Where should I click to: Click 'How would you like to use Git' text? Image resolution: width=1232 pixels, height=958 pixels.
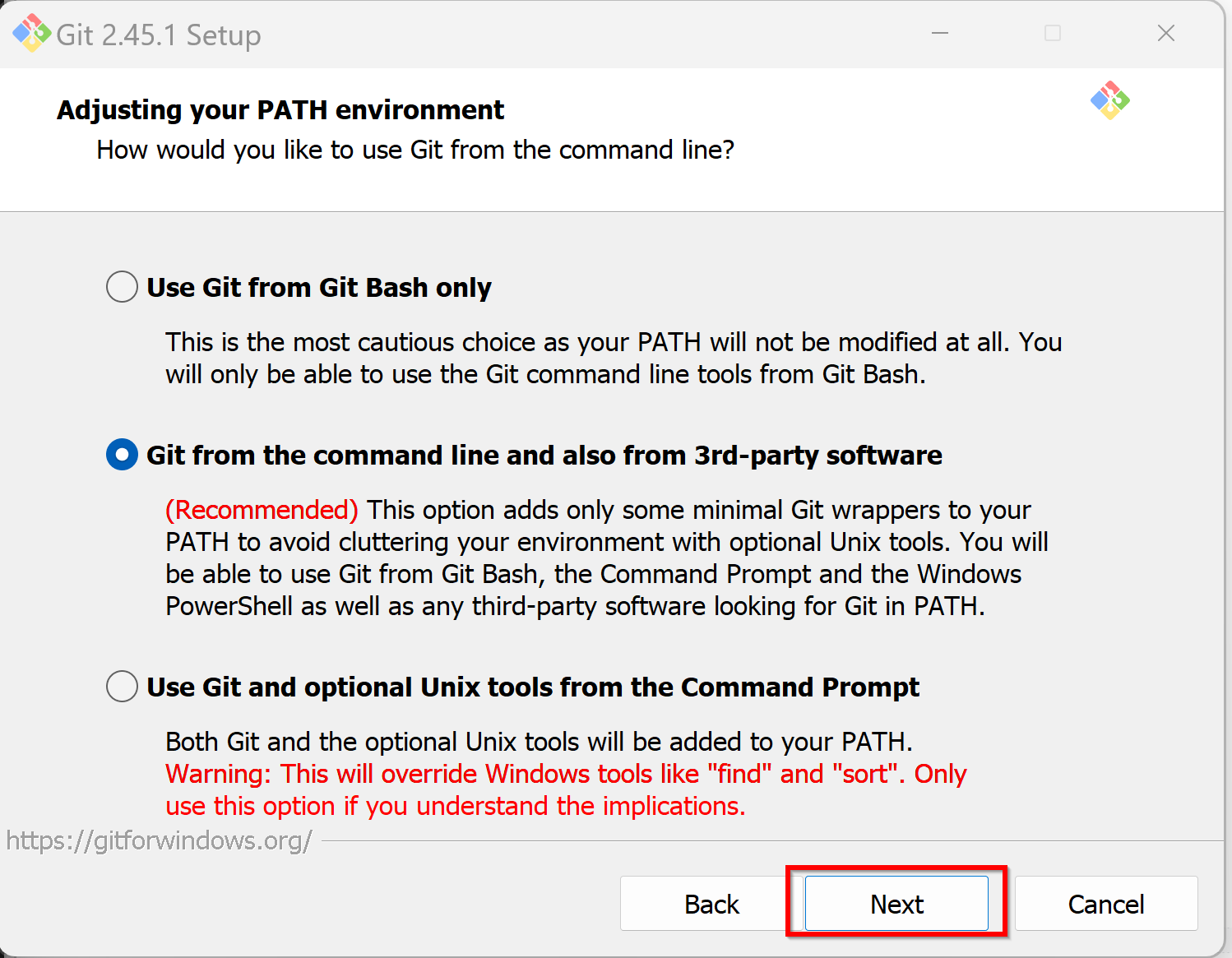[415, 150]
